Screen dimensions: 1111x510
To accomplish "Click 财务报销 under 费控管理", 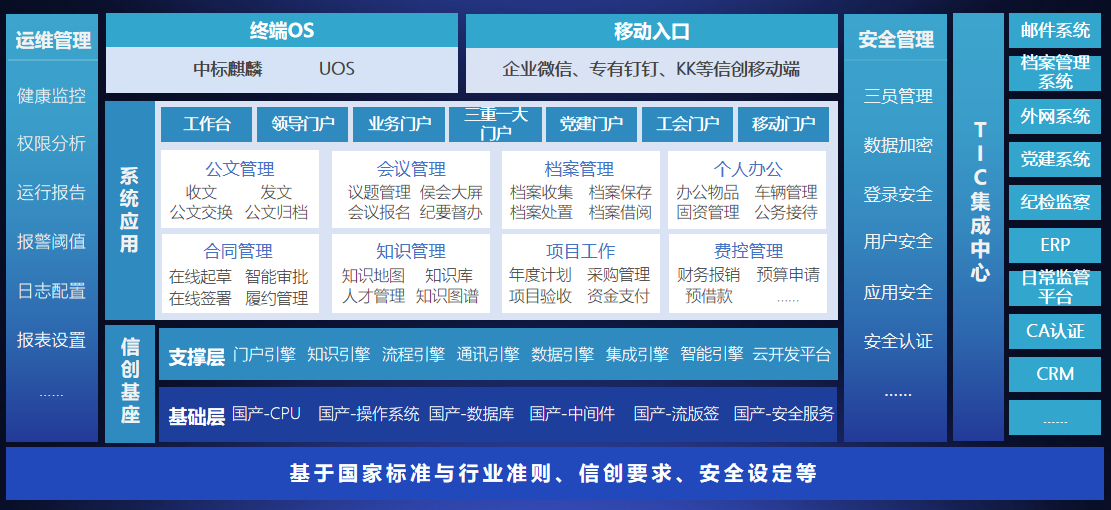I will coord(708,275).
